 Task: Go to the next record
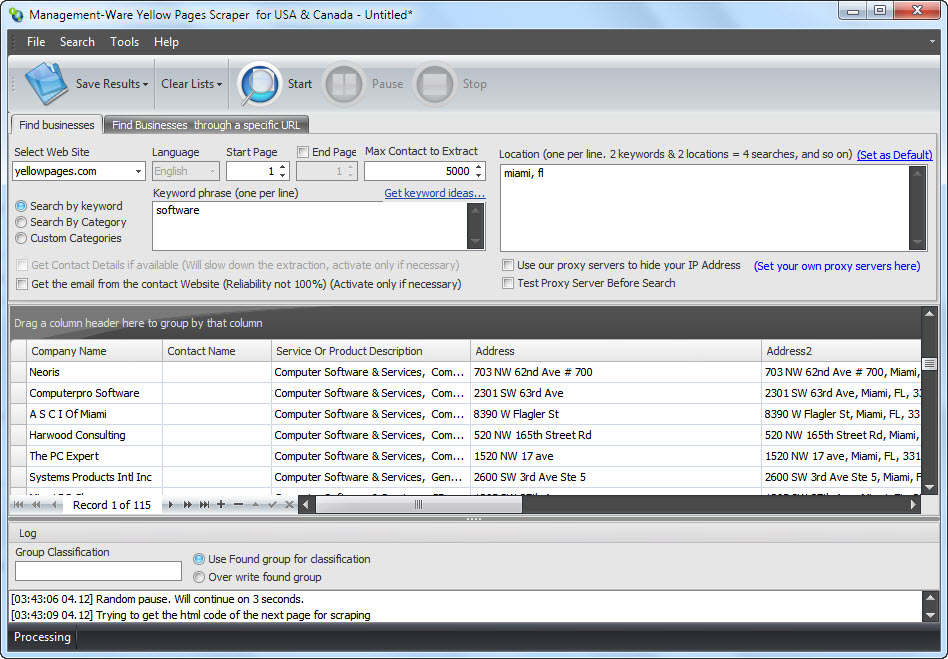(x=170, y=504)
